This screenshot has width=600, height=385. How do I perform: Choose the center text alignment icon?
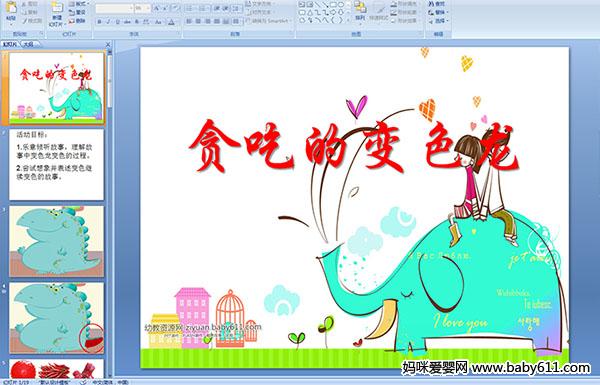tap(198, 22)
